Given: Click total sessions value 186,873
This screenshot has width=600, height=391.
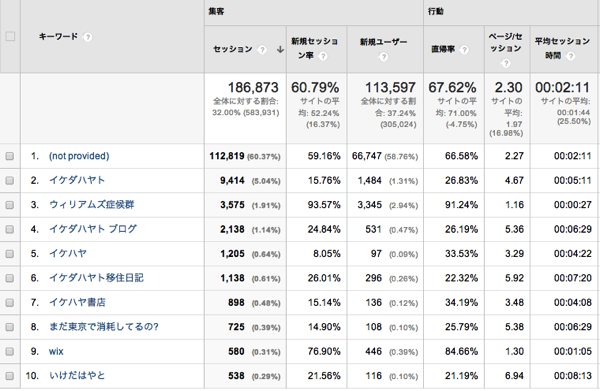Looking at the screenshot, I should point(253,88).
